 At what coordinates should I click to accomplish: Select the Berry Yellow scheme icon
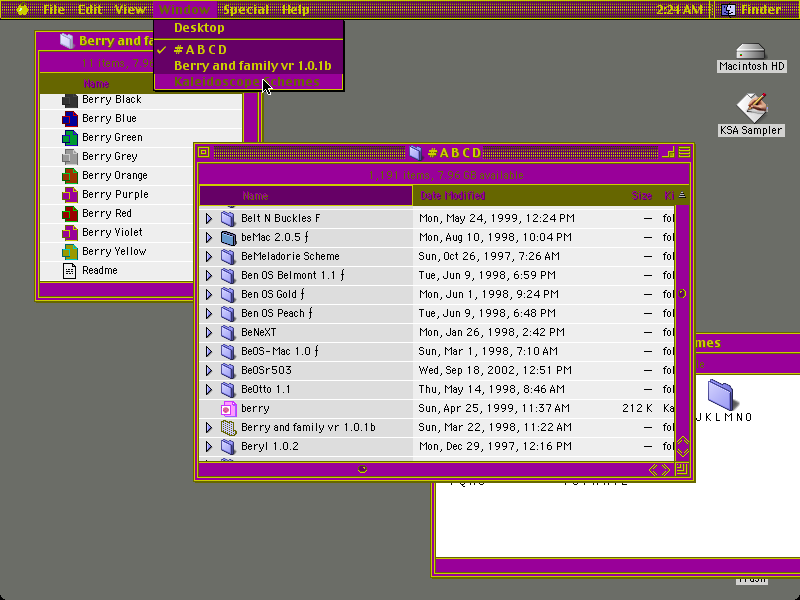click(69, 252)
